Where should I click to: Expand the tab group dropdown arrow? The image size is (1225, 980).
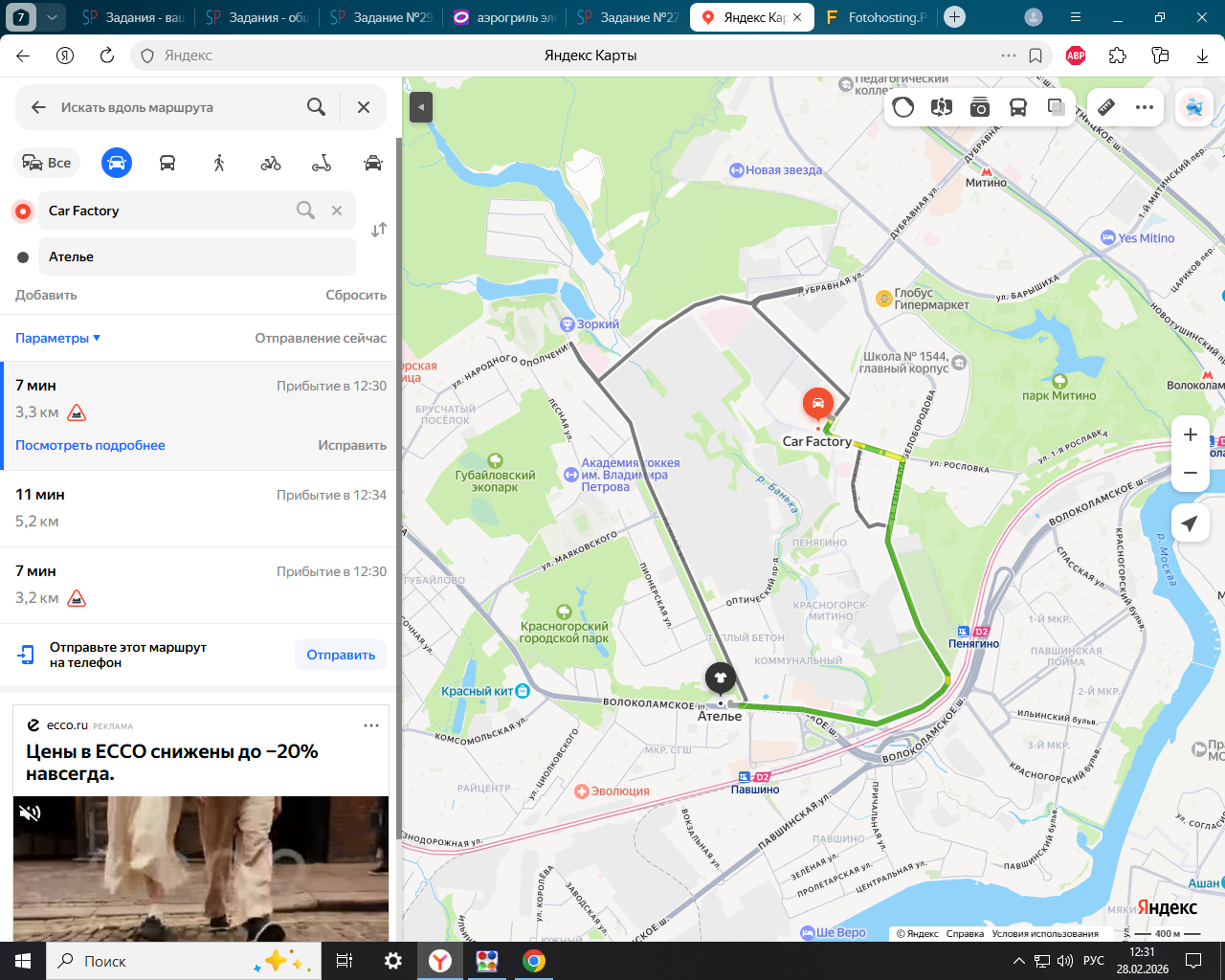pos(52,17)
